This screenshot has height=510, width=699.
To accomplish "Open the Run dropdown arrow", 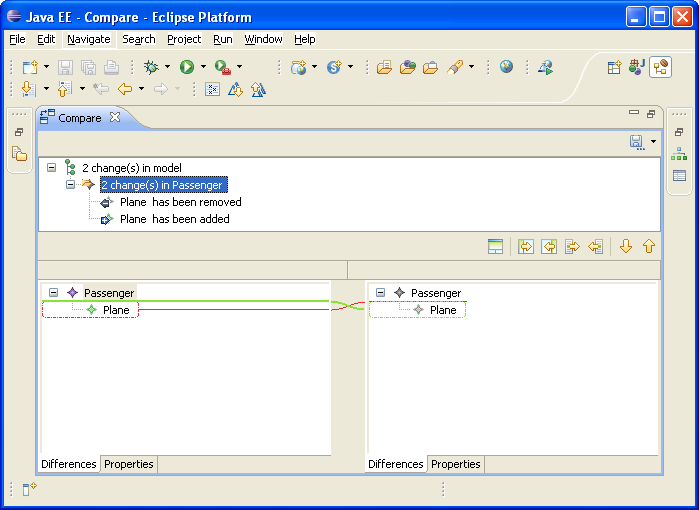I will click(203, 67).
